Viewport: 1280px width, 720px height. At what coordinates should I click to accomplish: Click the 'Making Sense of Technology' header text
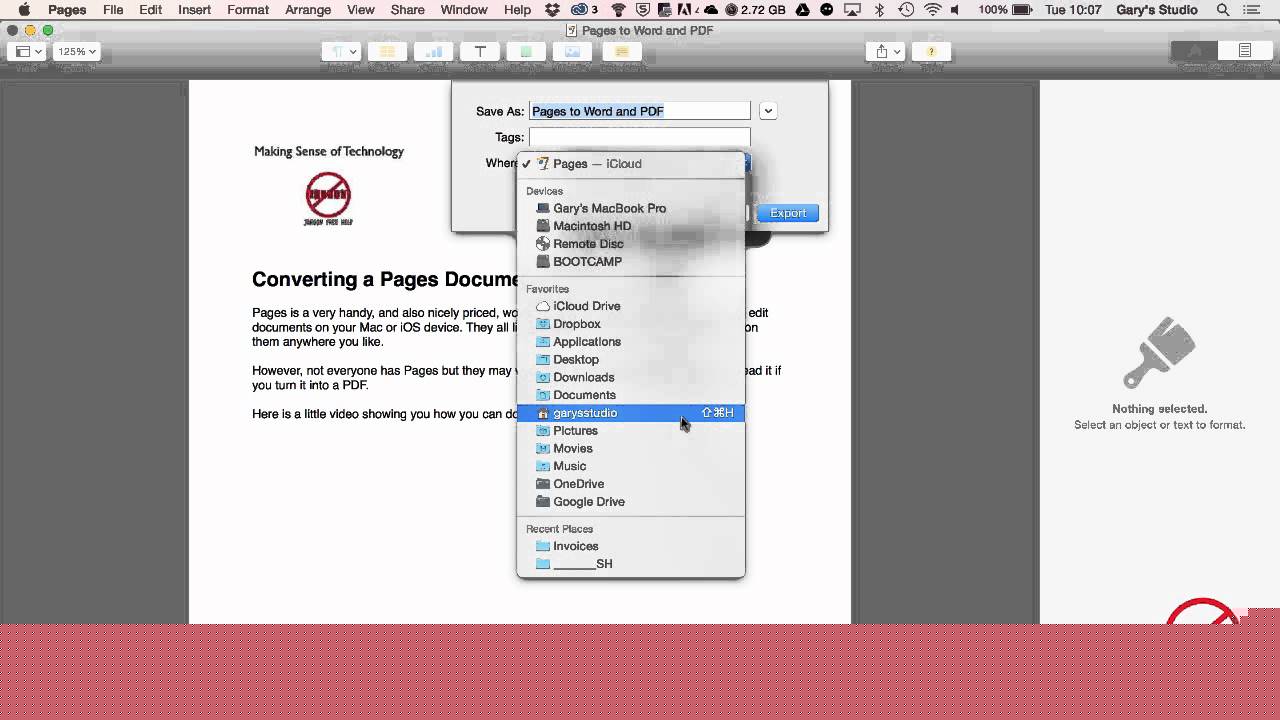coord(329,152)
